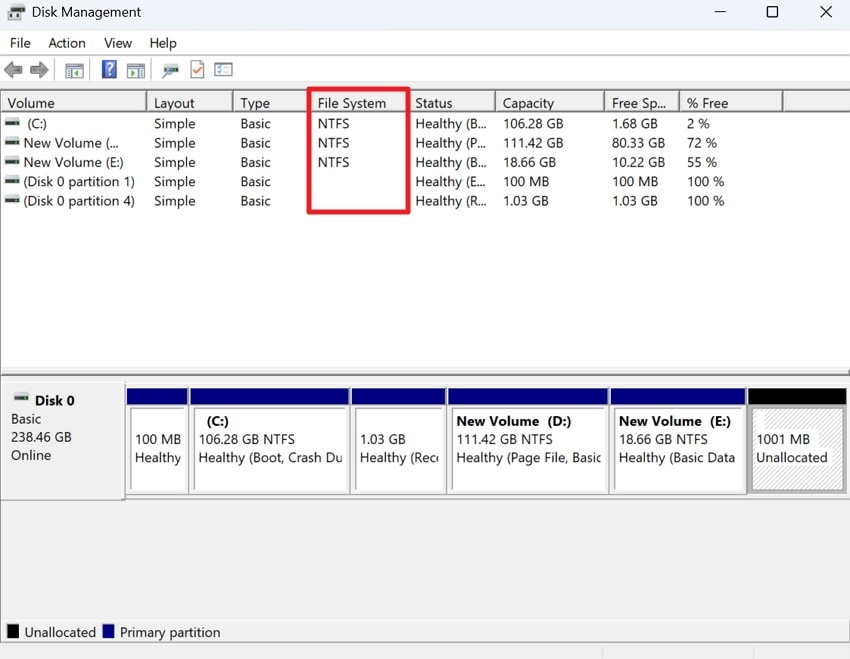Image resolution: width=850 pixels, height=659 pixels.
Task: Click the 55 % free cell
Action: [701, 163]
